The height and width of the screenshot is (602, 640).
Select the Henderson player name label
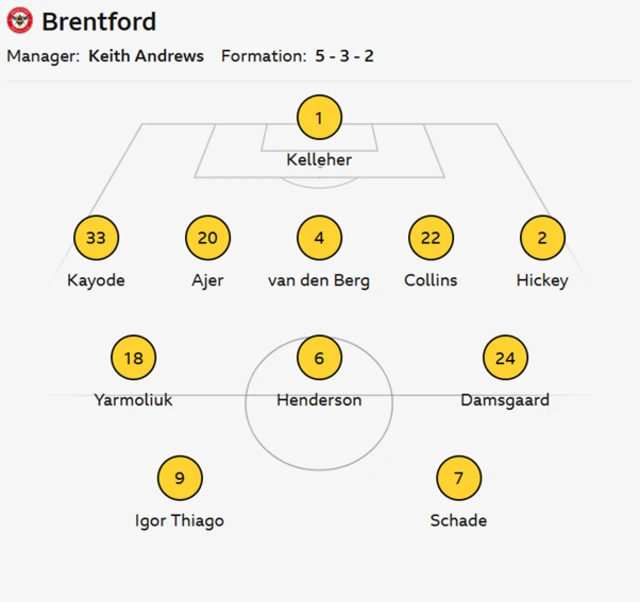coord(319,400)
